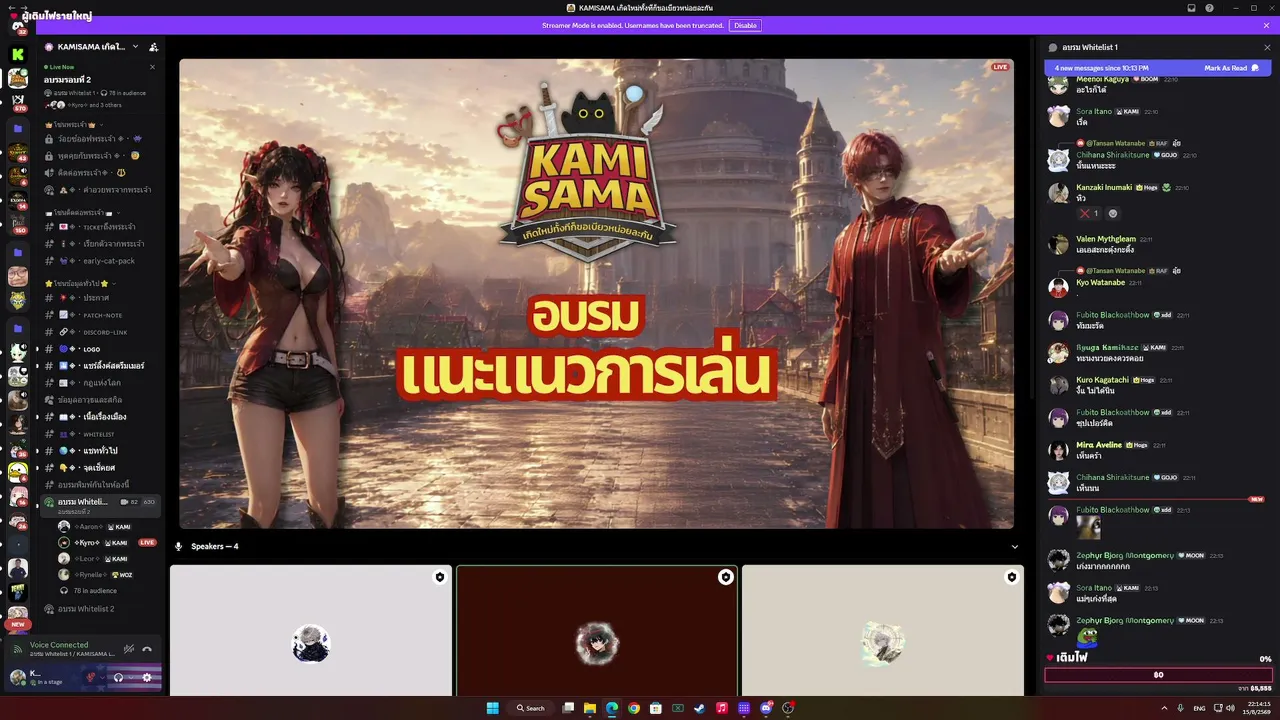
Task: Click the third speaker tile's badge icon
Action: coord(1011,577)
